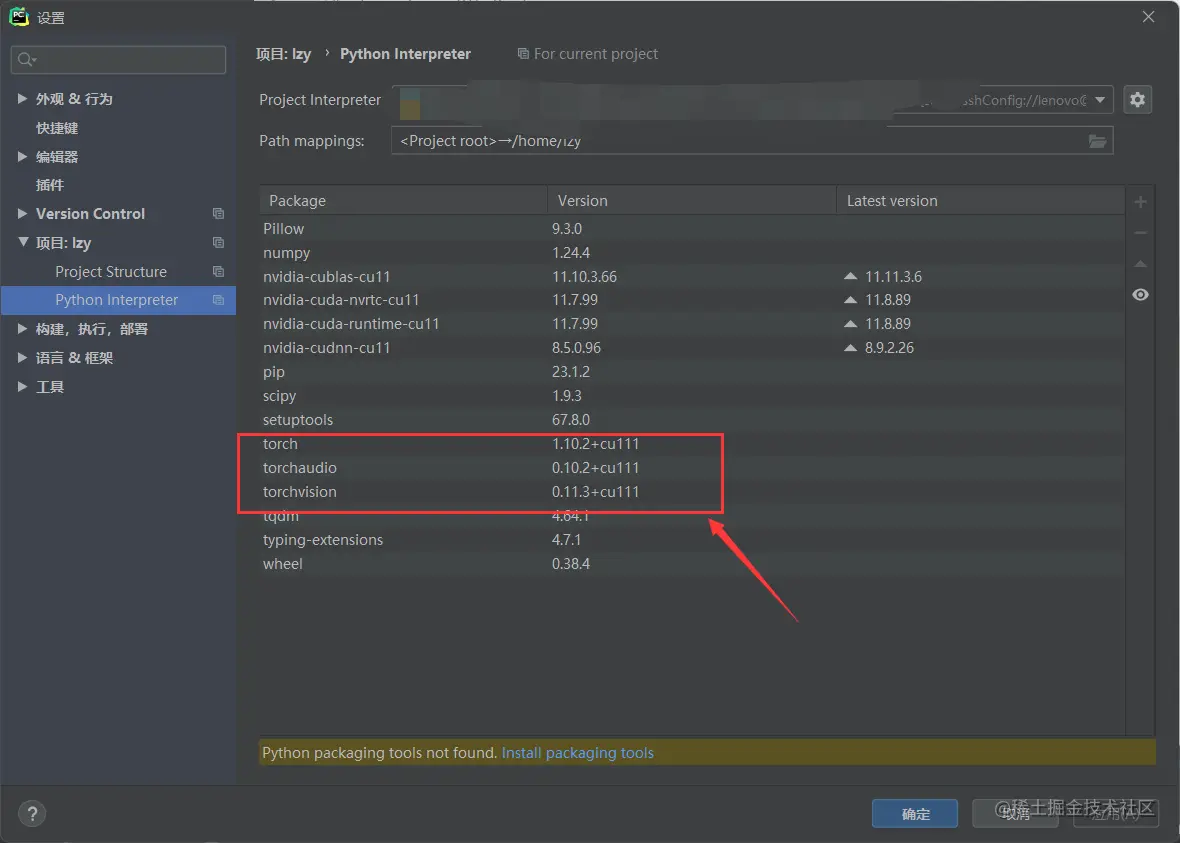Select the nvidia-cuda-nvrtc-cu11 package row
The width and height of the screenshot is (1180, 843).
pyautogui.click(x=692, y=300)
